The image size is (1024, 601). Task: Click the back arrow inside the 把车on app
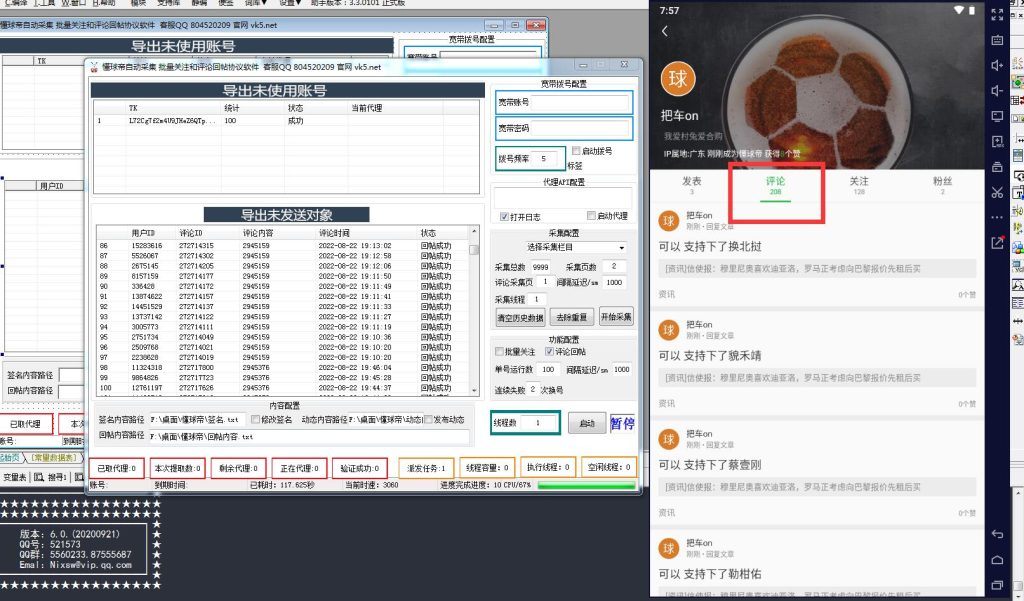point(666,30)
